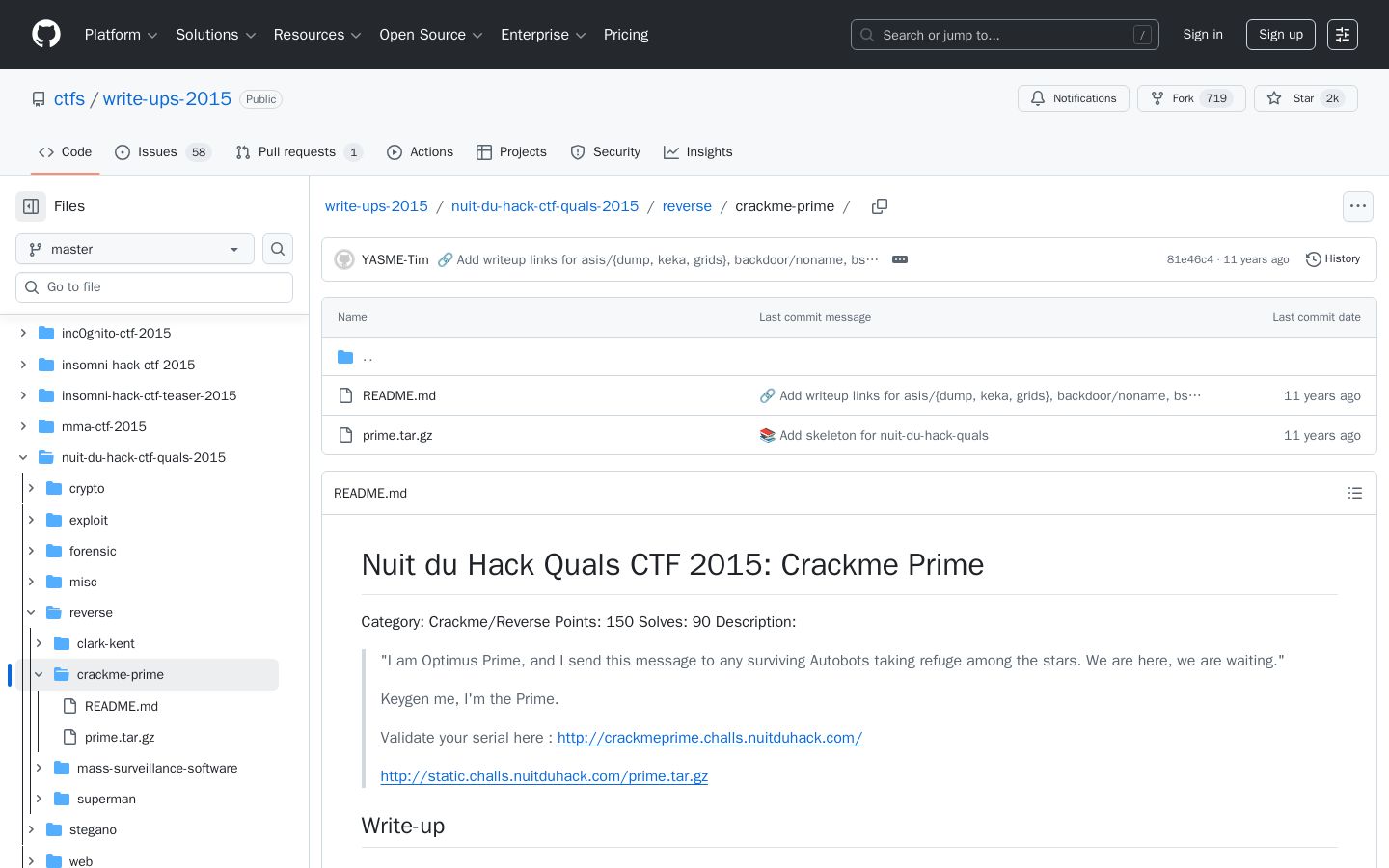The image size is (1389, 868).
Task: Expand the clark-kent folder
Action: 39,643
